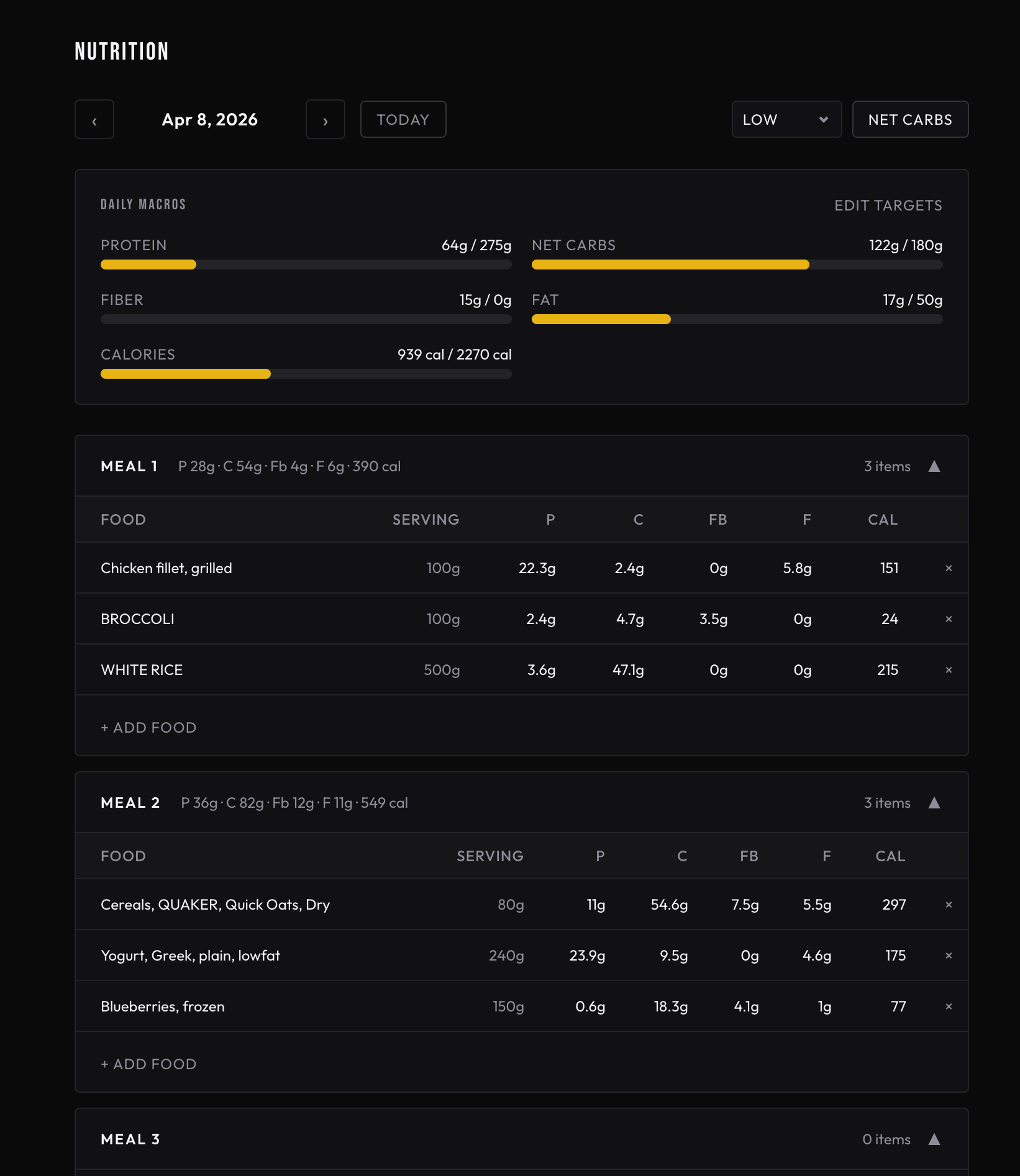Delete WHITE RICE entry
Viewport: 1020px width, 1176px height.
coord(949,670)
